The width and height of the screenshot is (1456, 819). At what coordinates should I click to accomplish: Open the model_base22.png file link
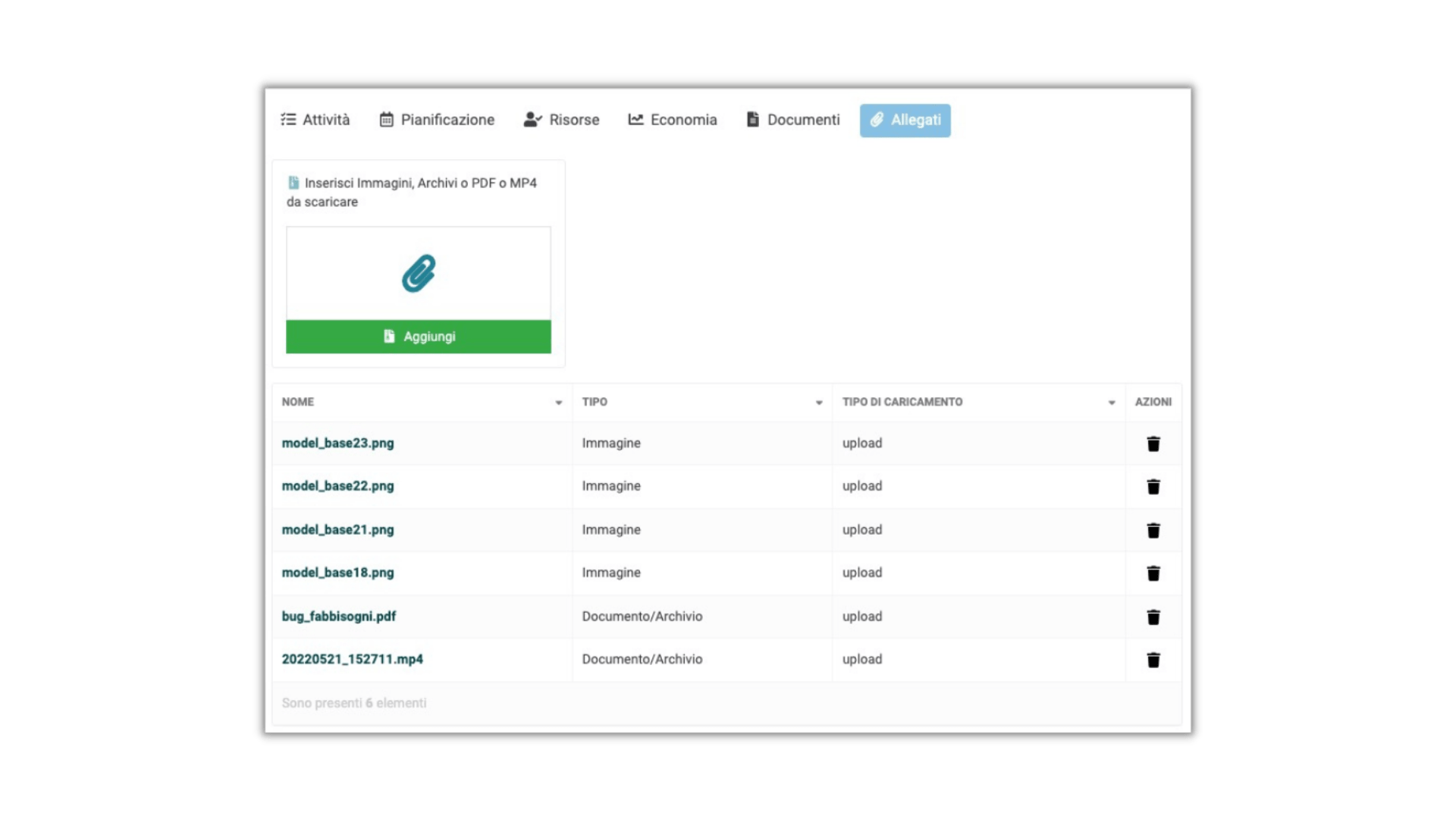pos(337,486)
